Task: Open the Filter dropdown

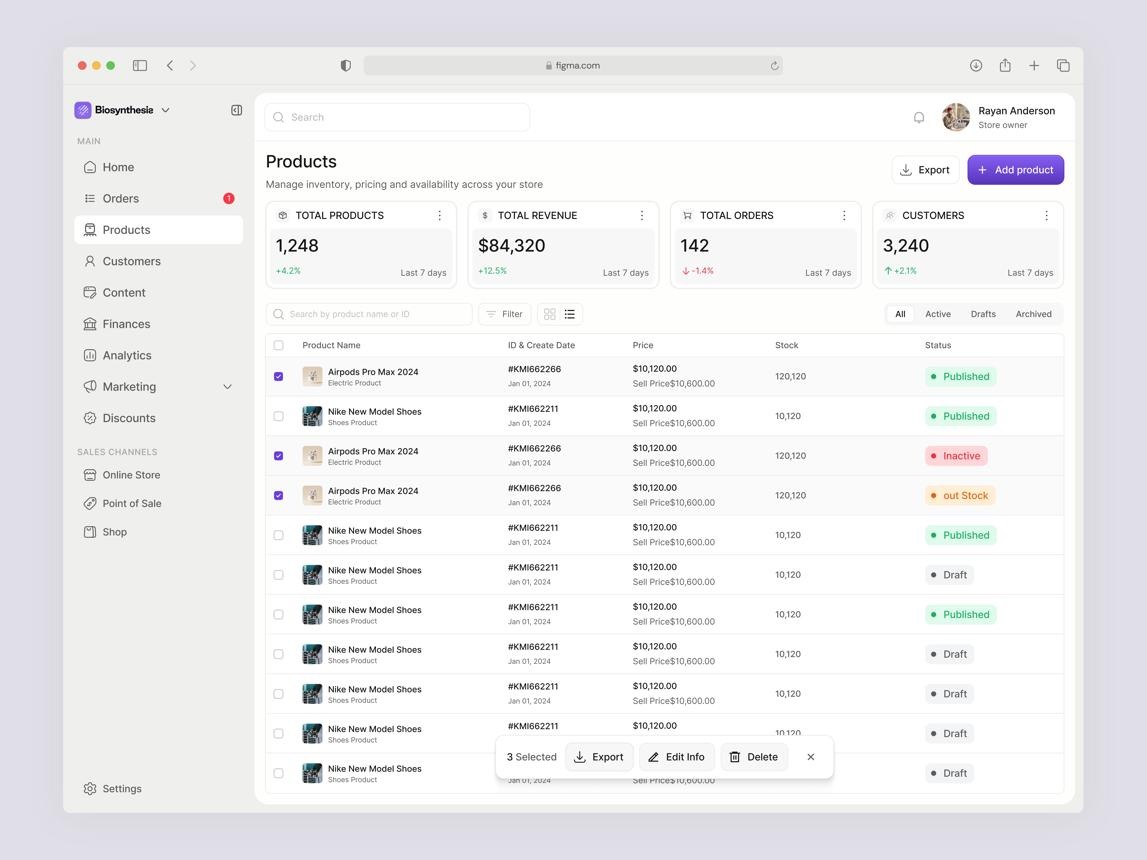Action: [505, 314]
